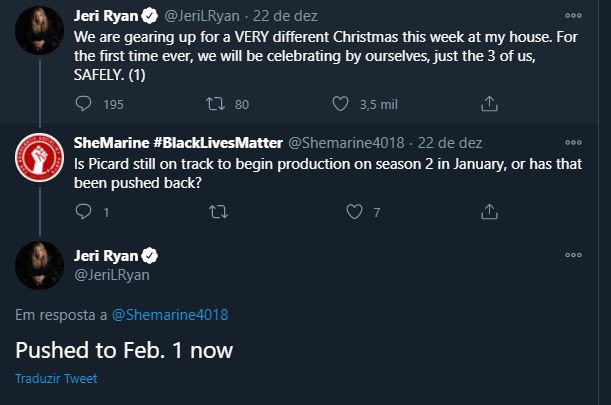Open the @Shemarine4018 mention link

169,315
